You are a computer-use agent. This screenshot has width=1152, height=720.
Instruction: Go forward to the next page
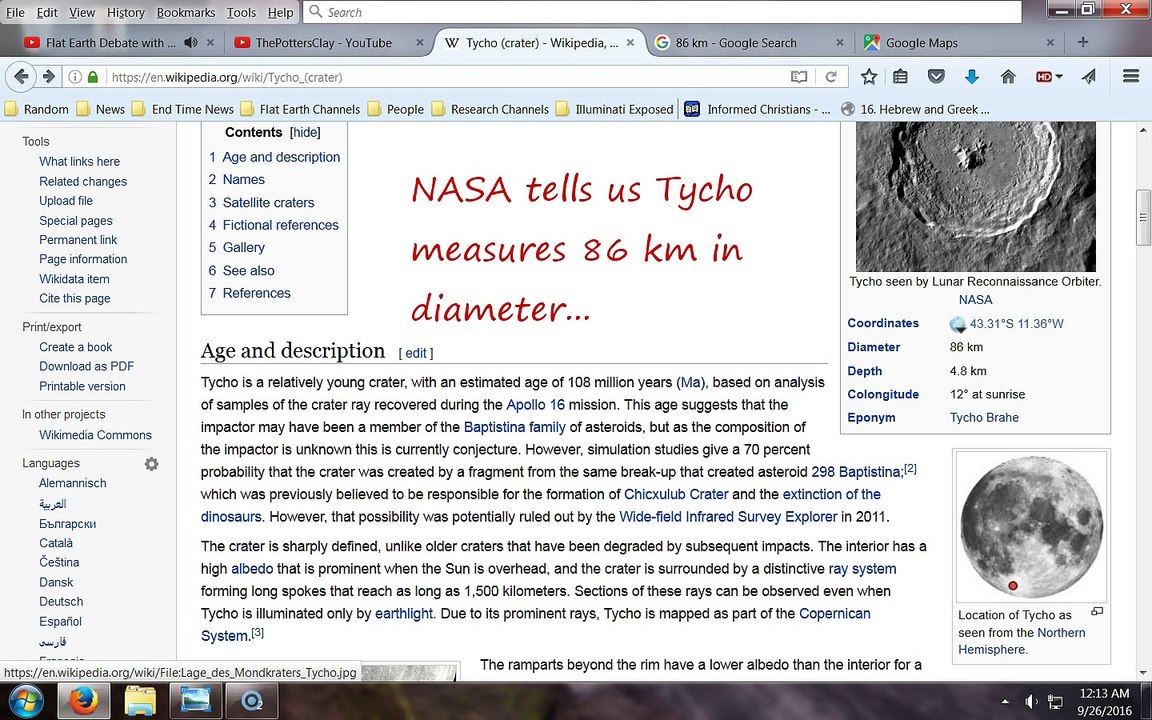coord(48,76)
